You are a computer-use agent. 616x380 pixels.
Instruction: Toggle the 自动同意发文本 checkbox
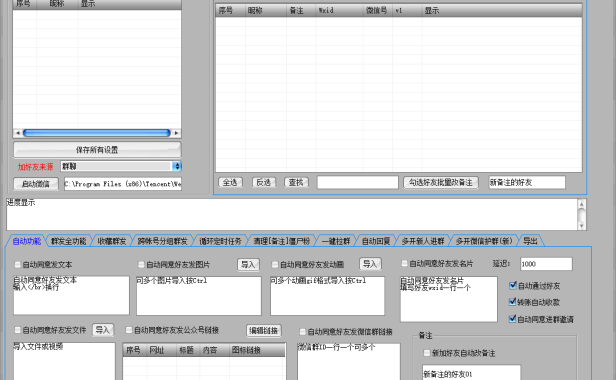coord(18,264)
